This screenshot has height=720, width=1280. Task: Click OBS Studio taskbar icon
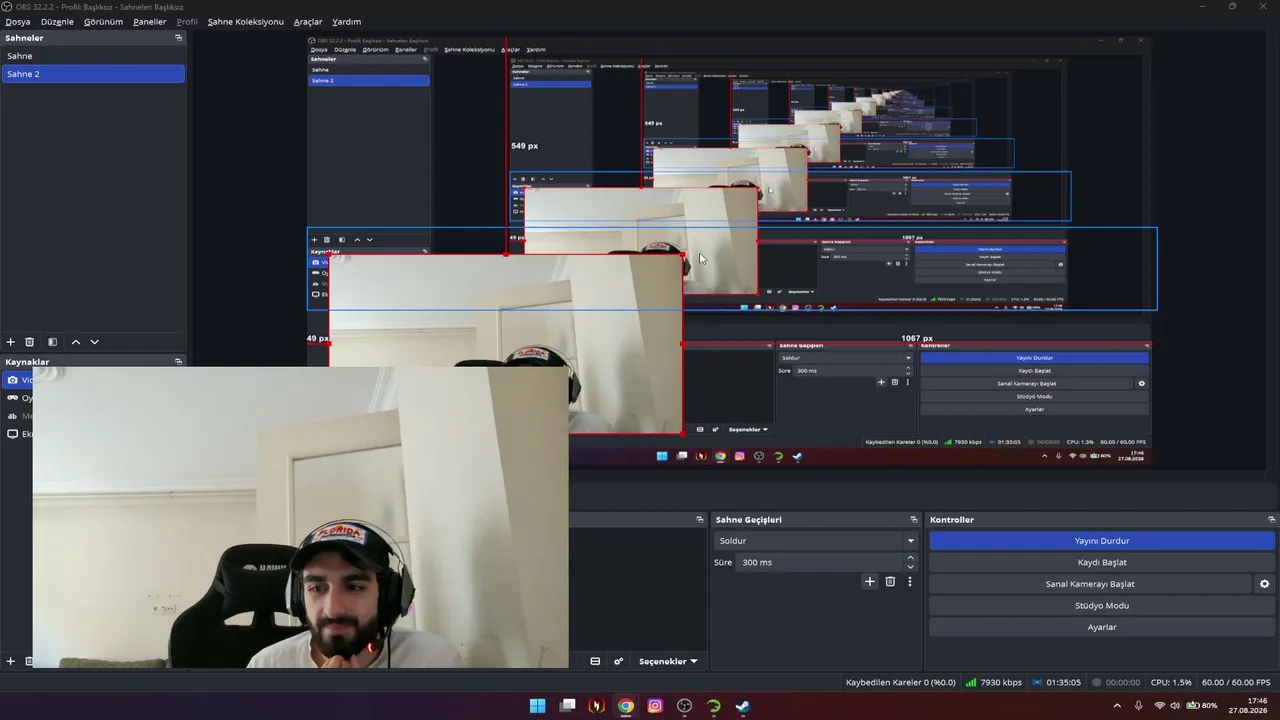click(685, 706)
